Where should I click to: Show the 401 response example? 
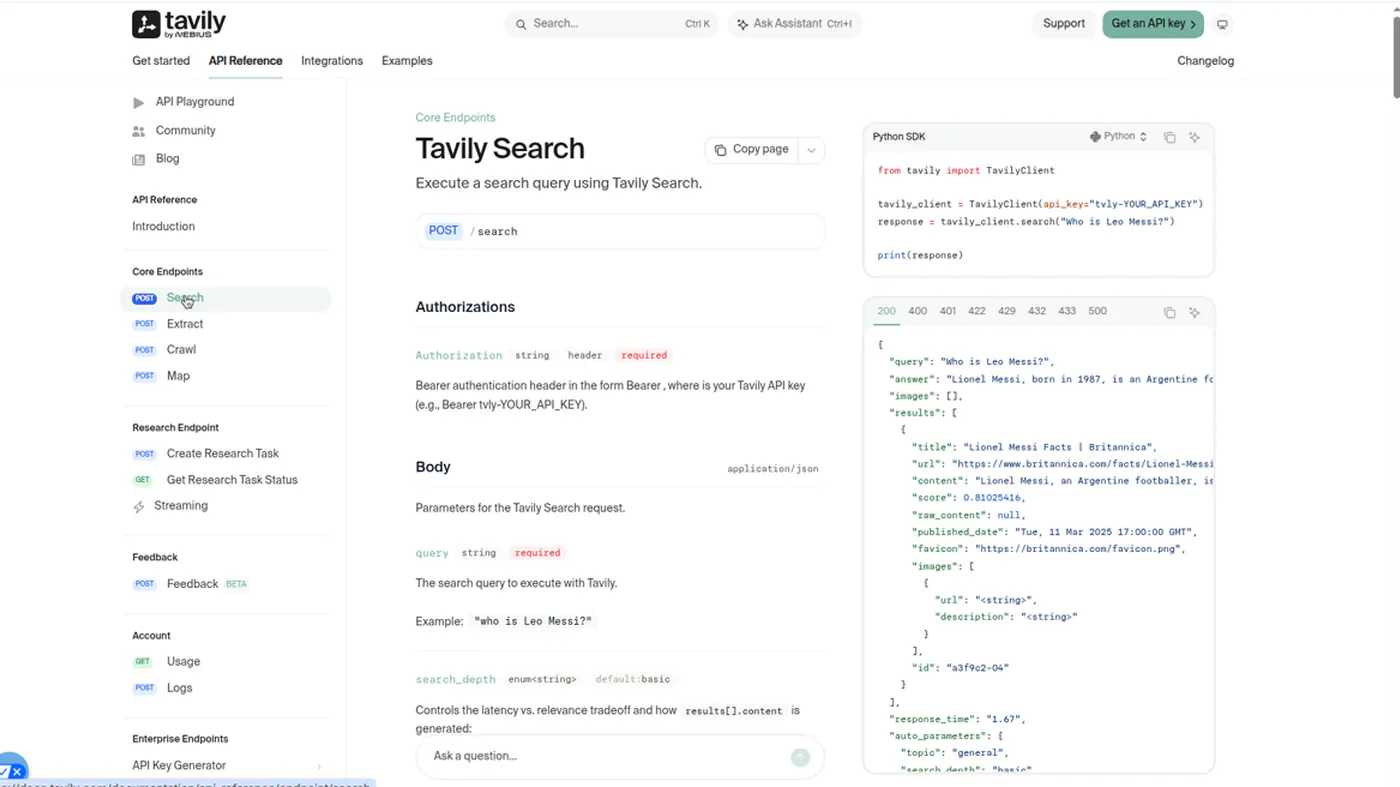click(x=947, y=311)
